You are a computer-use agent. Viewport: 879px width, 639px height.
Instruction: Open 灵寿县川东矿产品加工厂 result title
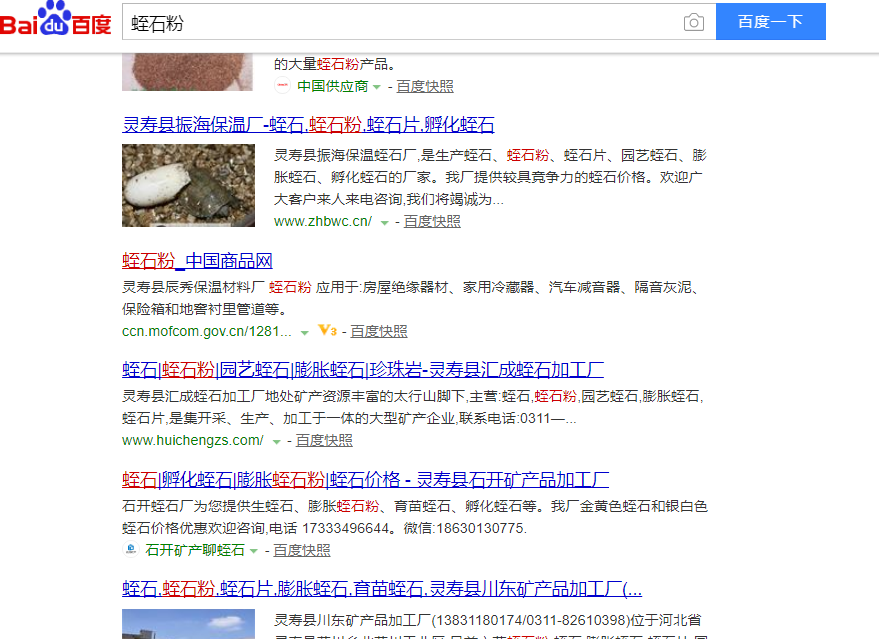[x=382, y=589]
